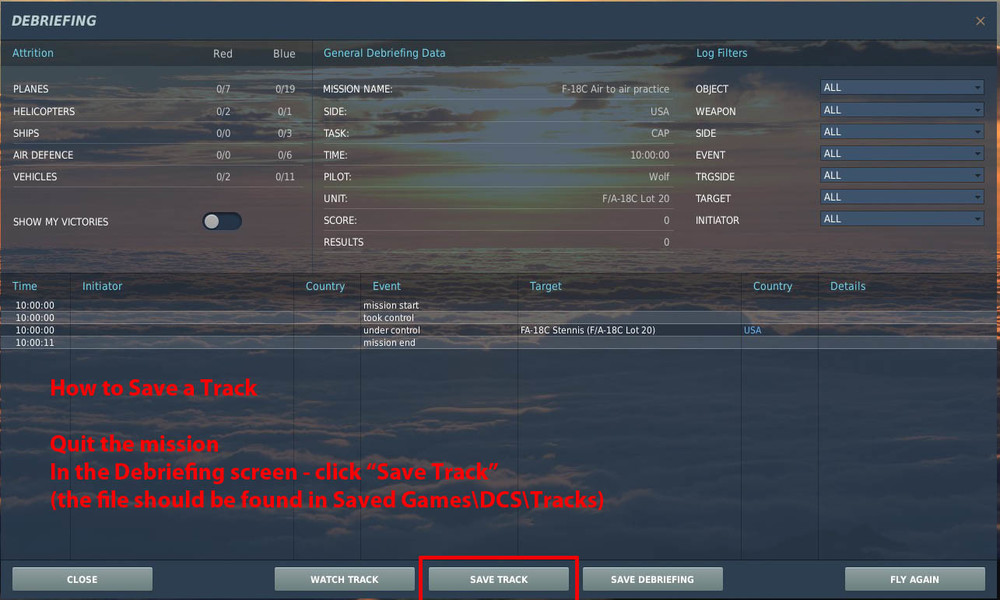Click the task value 'CAP'
Viewport: 1000px width, 600px height.
tap(660, 133)
